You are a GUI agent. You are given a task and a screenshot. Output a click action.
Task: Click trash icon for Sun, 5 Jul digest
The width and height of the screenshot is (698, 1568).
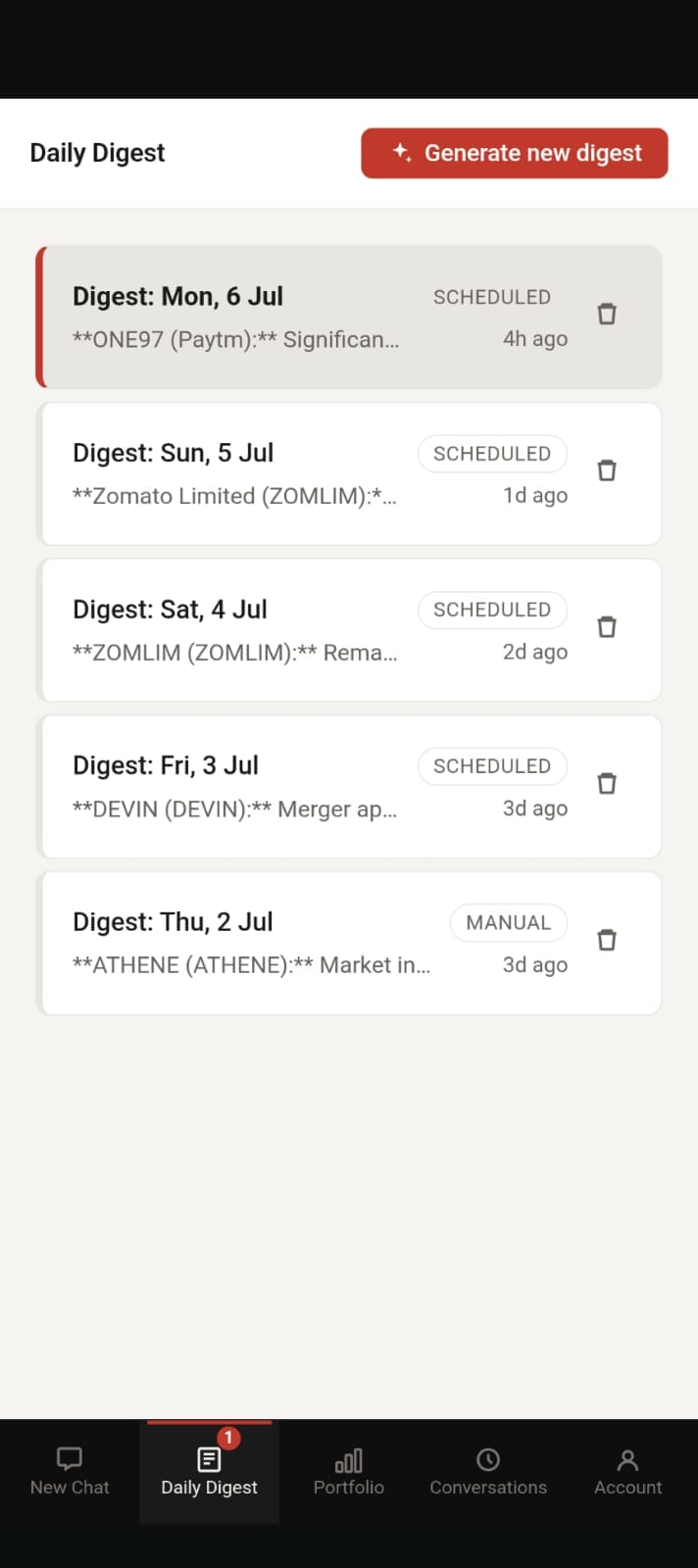(x=607, y=470)
